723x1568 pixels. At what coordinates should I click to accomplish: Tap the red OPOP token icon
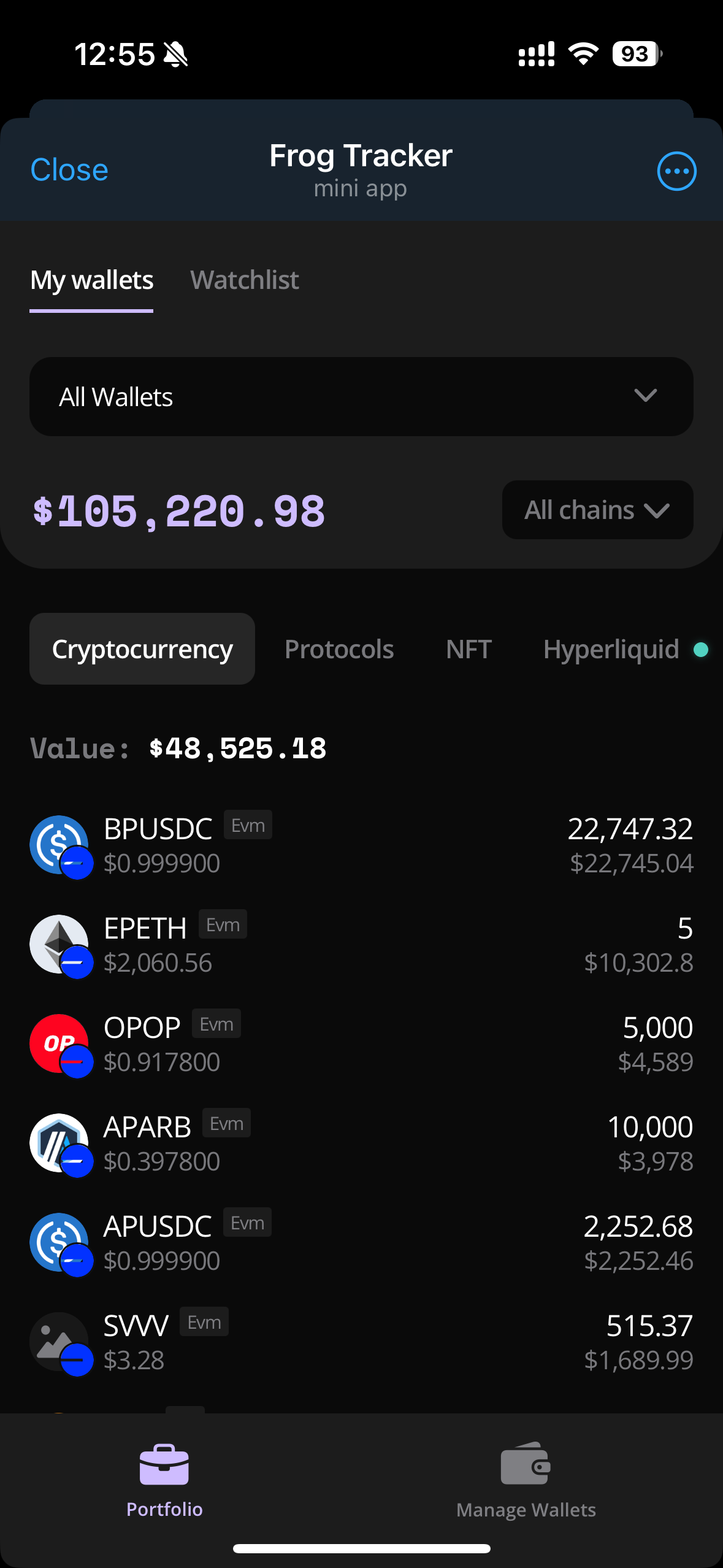(x=59, y=1043)
